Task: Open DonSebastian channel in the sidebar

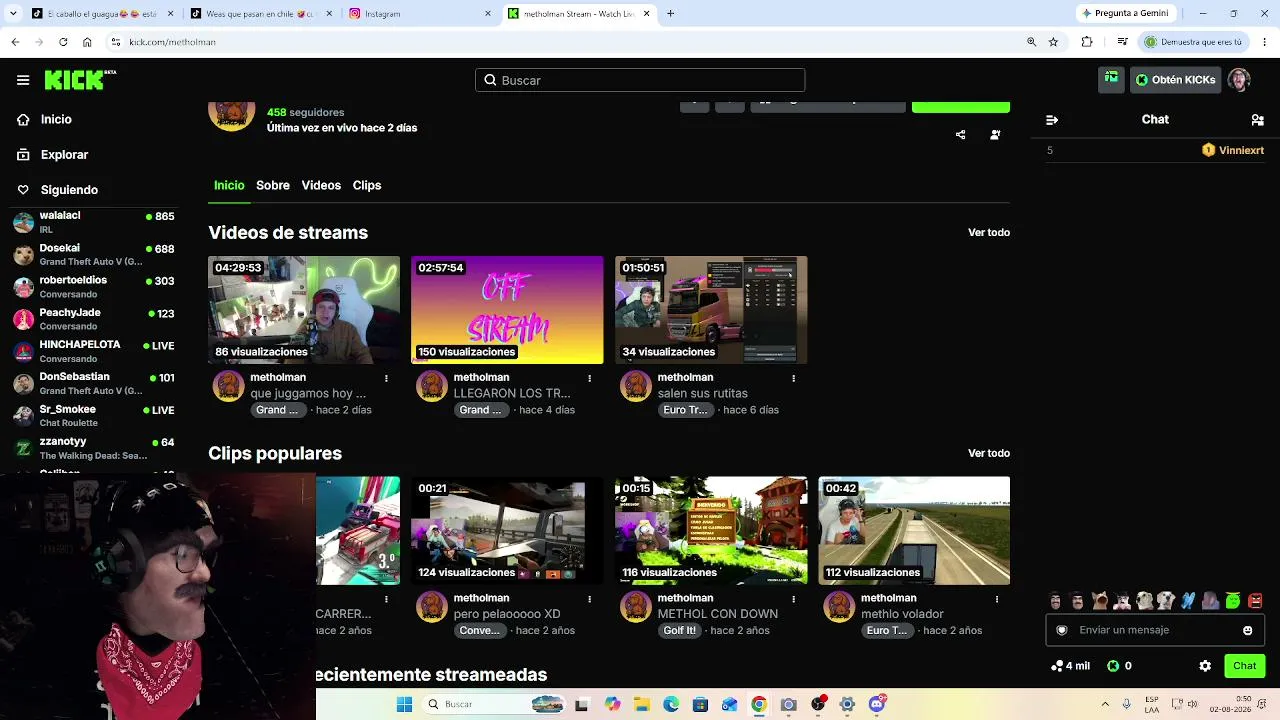Action: (x=95, y=383)
